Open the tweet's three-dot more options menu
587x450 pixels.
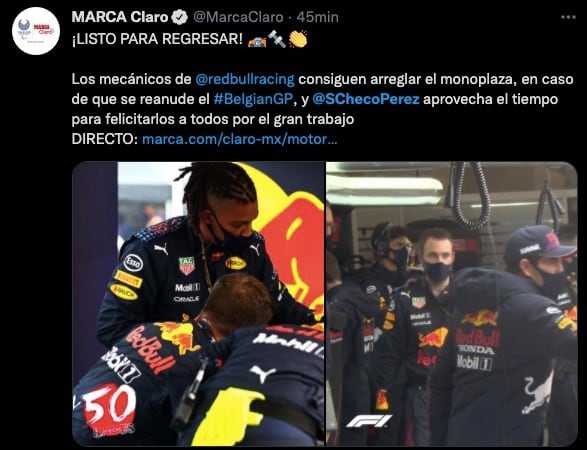[x=568, y=17]
